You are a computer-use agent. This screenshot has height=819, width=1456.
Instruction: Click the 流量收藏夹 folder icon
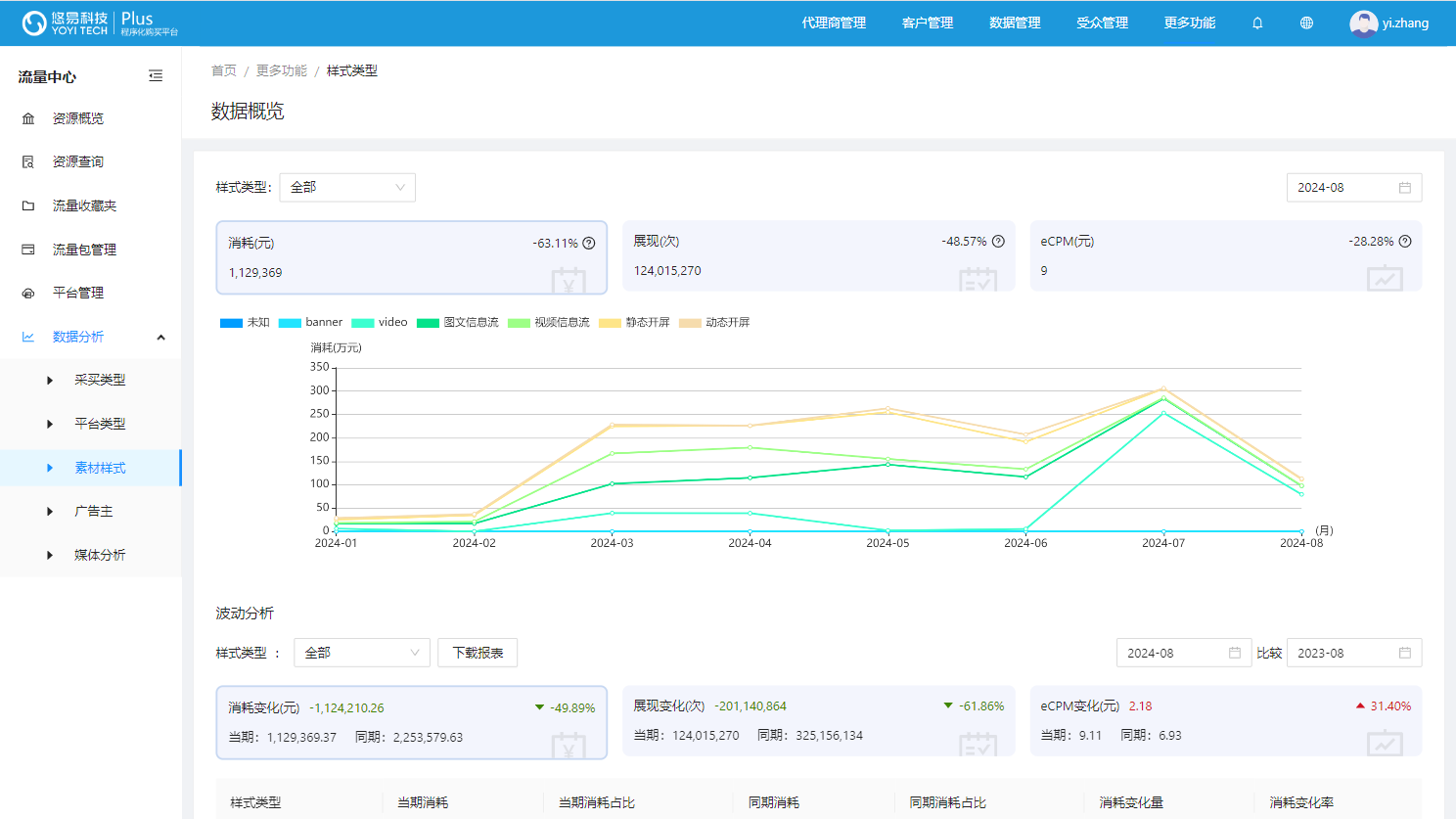pos(28,205)
